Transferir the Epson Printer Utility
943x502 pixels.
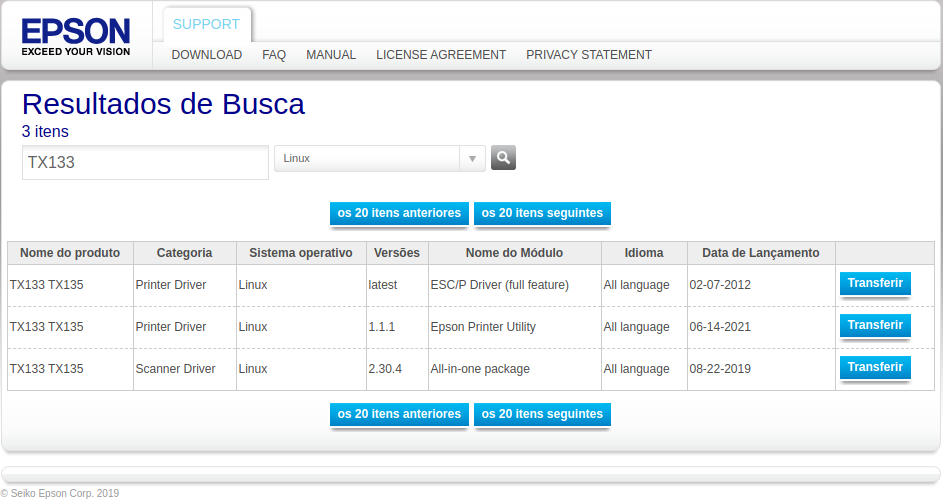click(875, 325)
